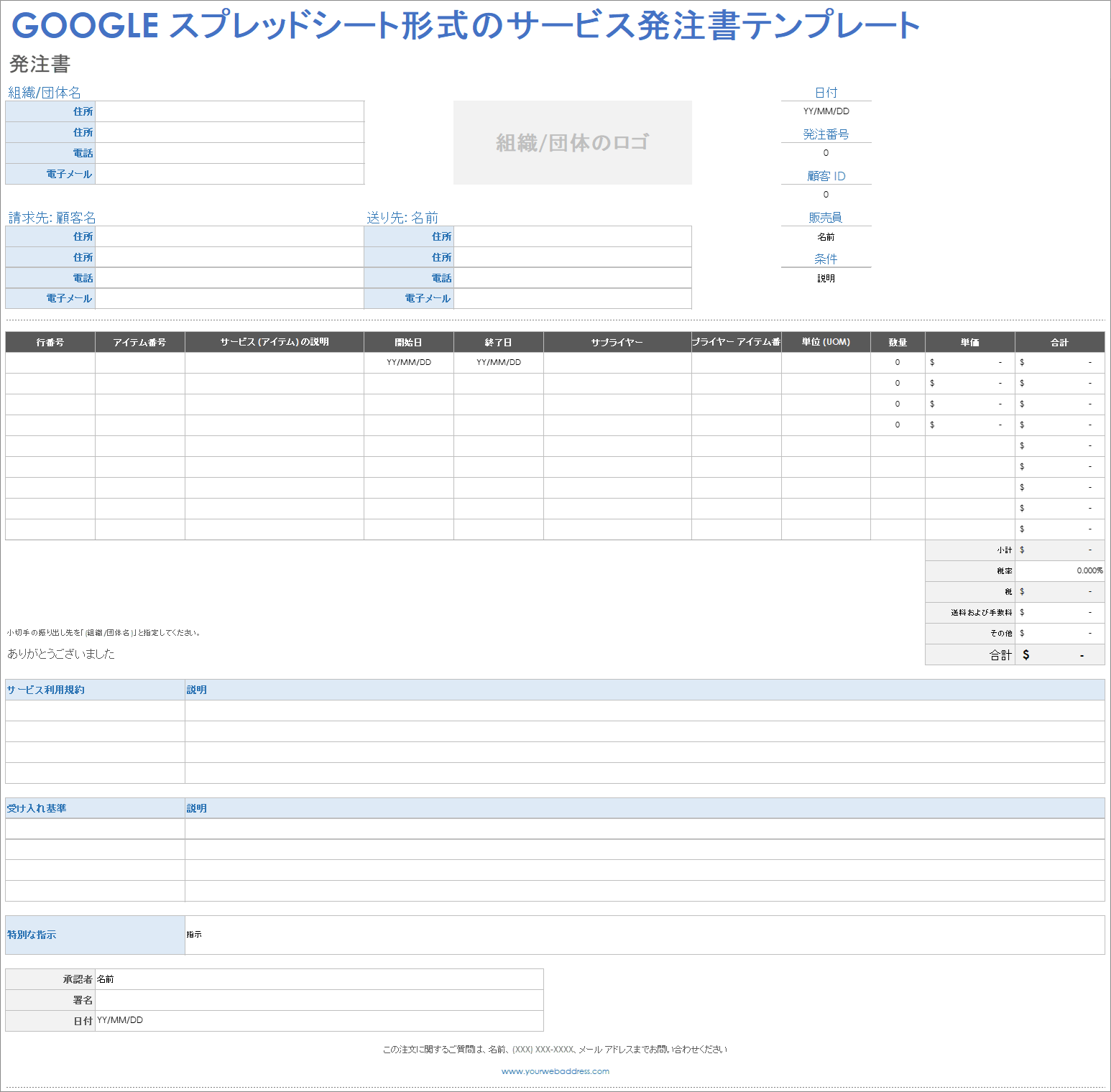
Task: Select the 日付 cell showing YY/MM/DD
Action: 826,111
